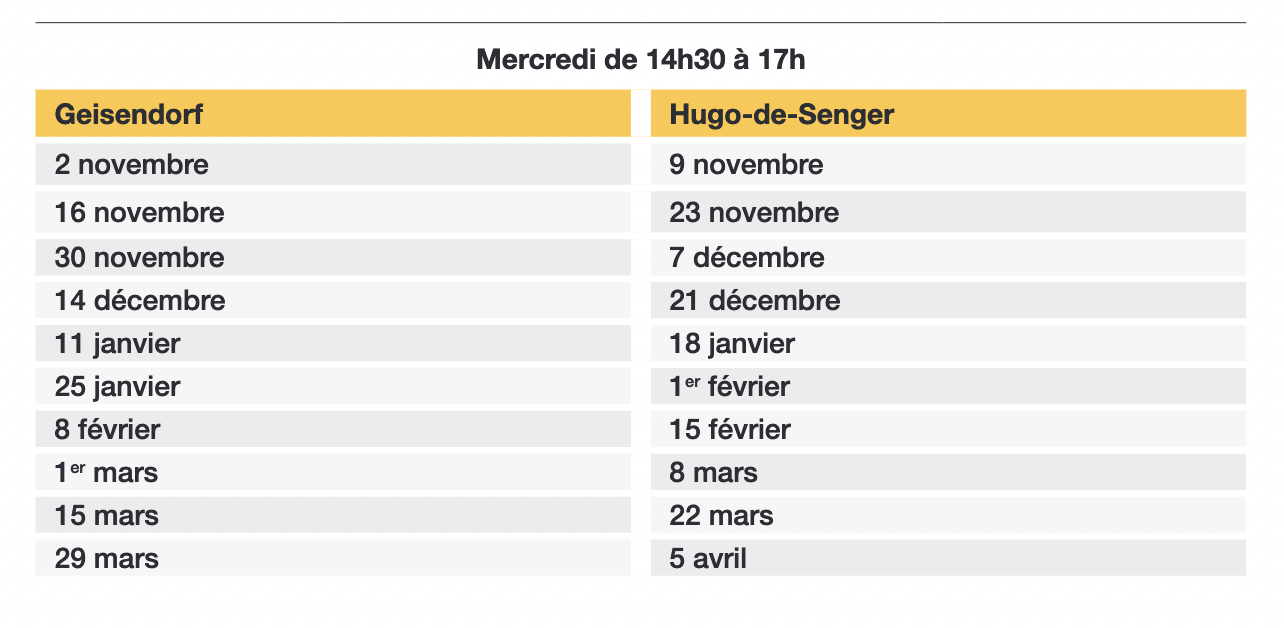Click the 23 novembre cell
The image size is (1284, 628).
[948, 212]
